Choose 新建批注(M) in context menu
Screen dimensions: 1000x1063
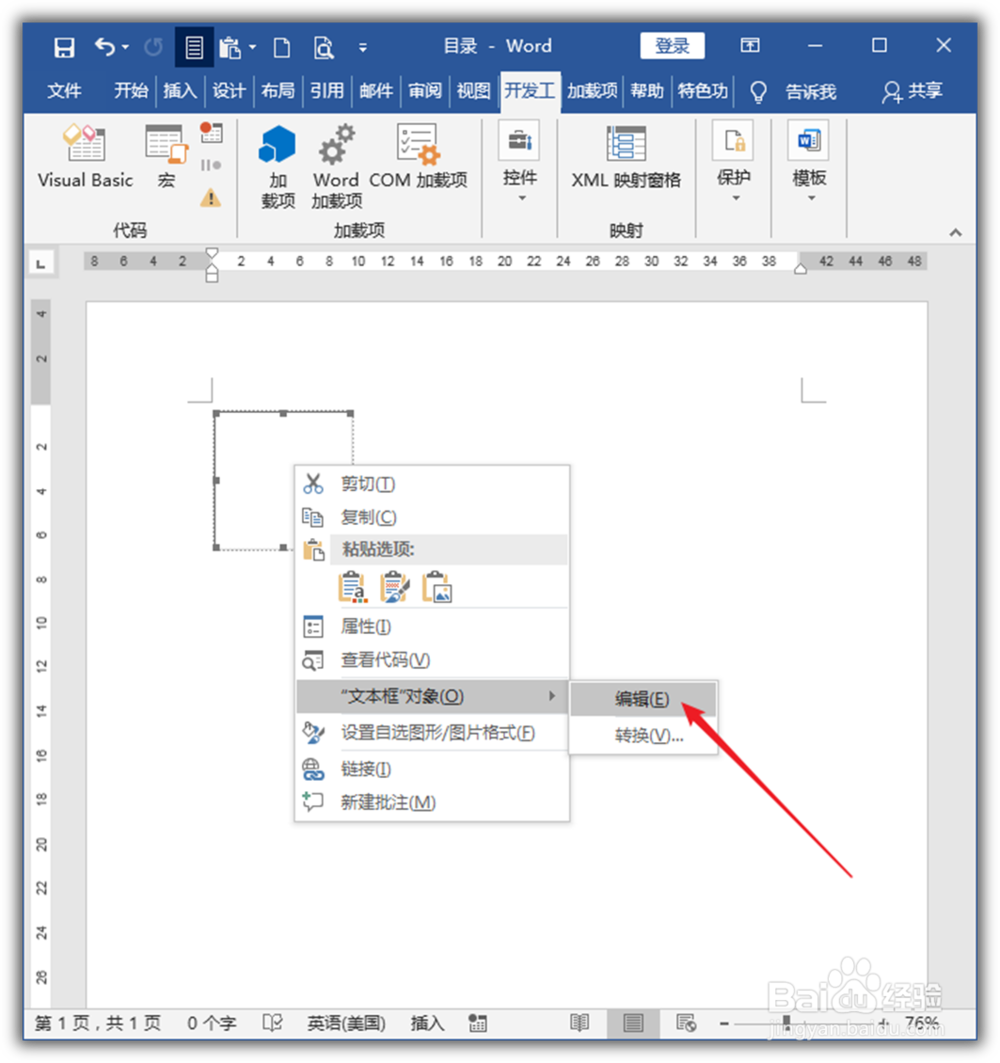(x=433, y=803)
